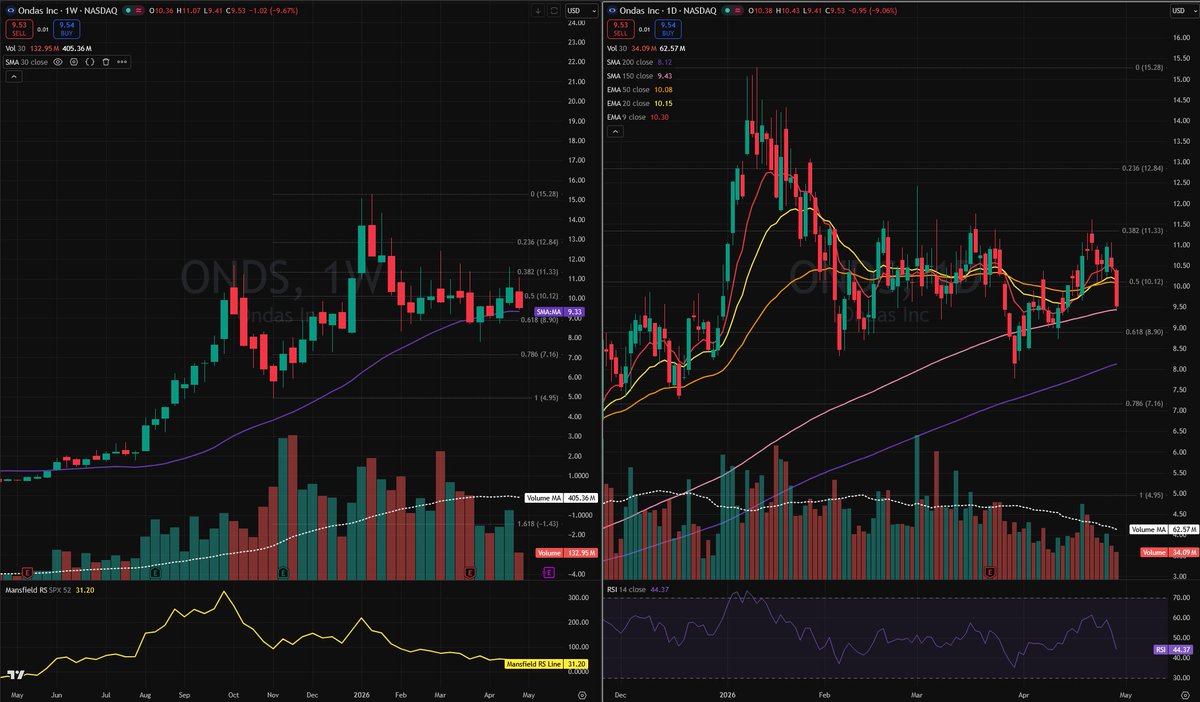
Task: Open symbol search via Ondas Inc 1D title
Action: tap(668, 11)
